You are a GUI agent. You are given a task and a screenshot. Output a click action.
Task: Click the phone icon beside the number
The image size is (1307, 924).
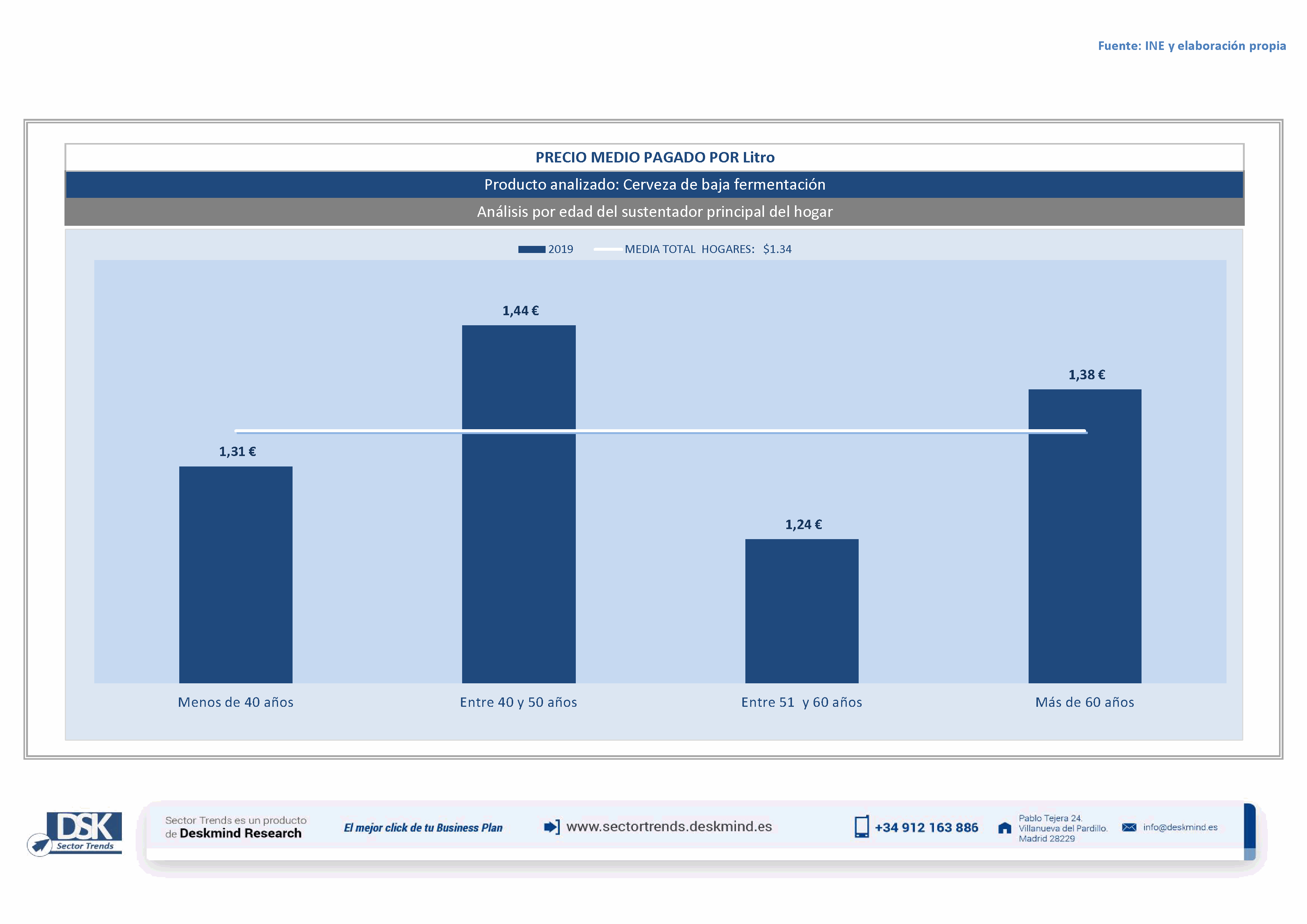click(x=861, y=827)
